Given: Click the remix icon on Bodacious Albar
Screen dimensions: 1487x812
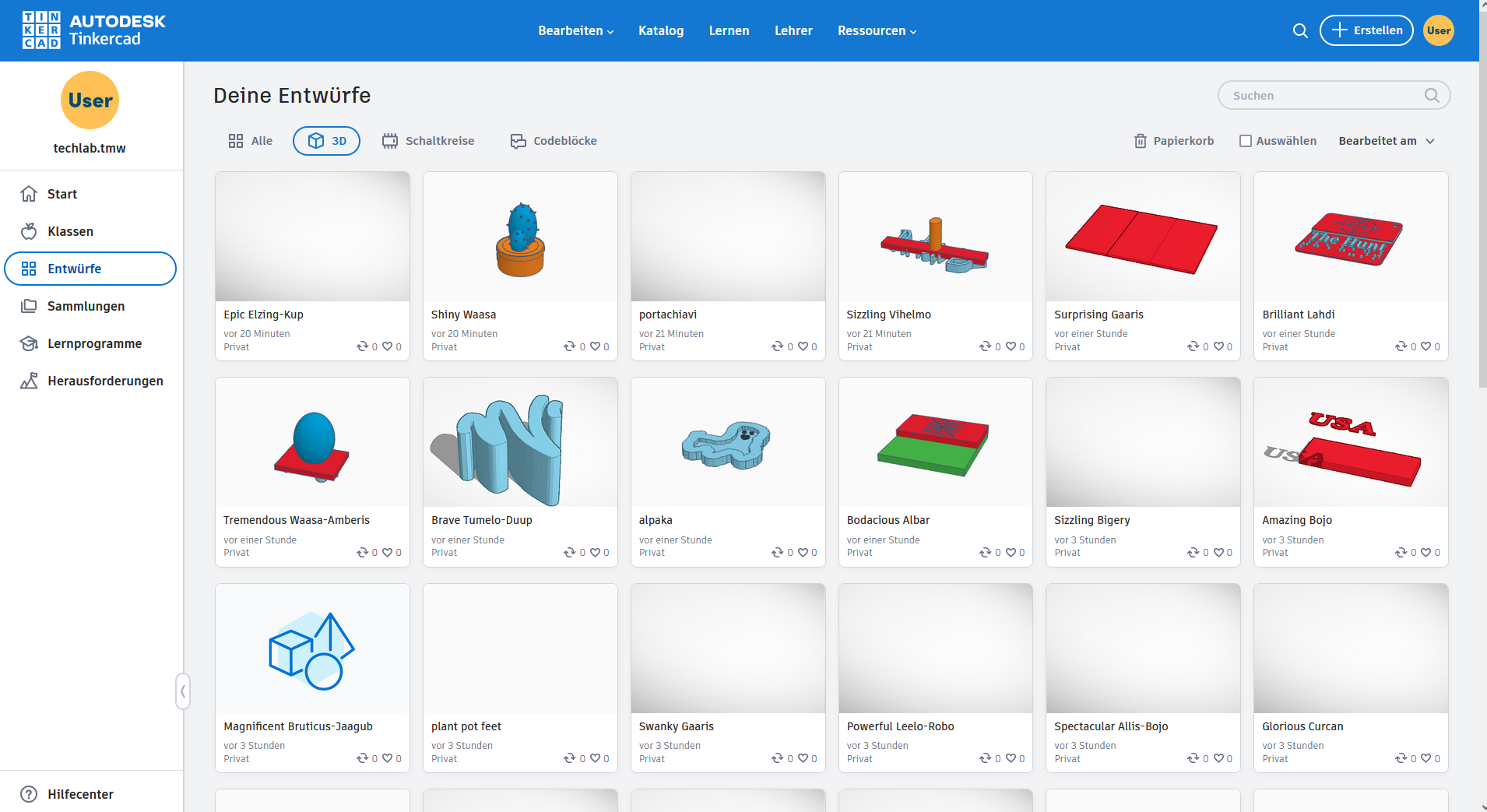Looking at the screenshot, I should coord(985,553).
